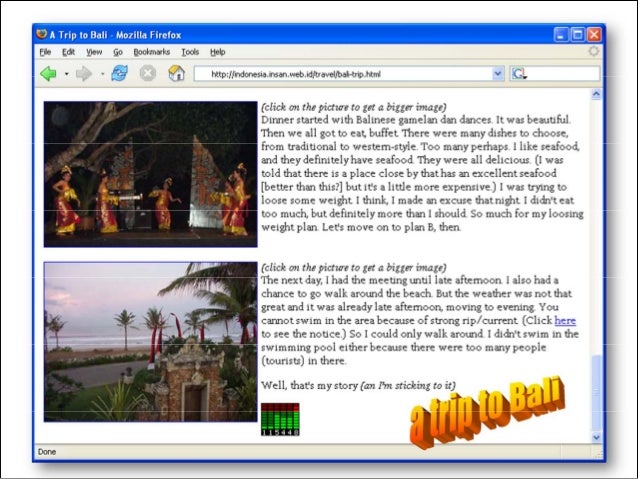Click the address bar URL field

(x=340, y=74)
